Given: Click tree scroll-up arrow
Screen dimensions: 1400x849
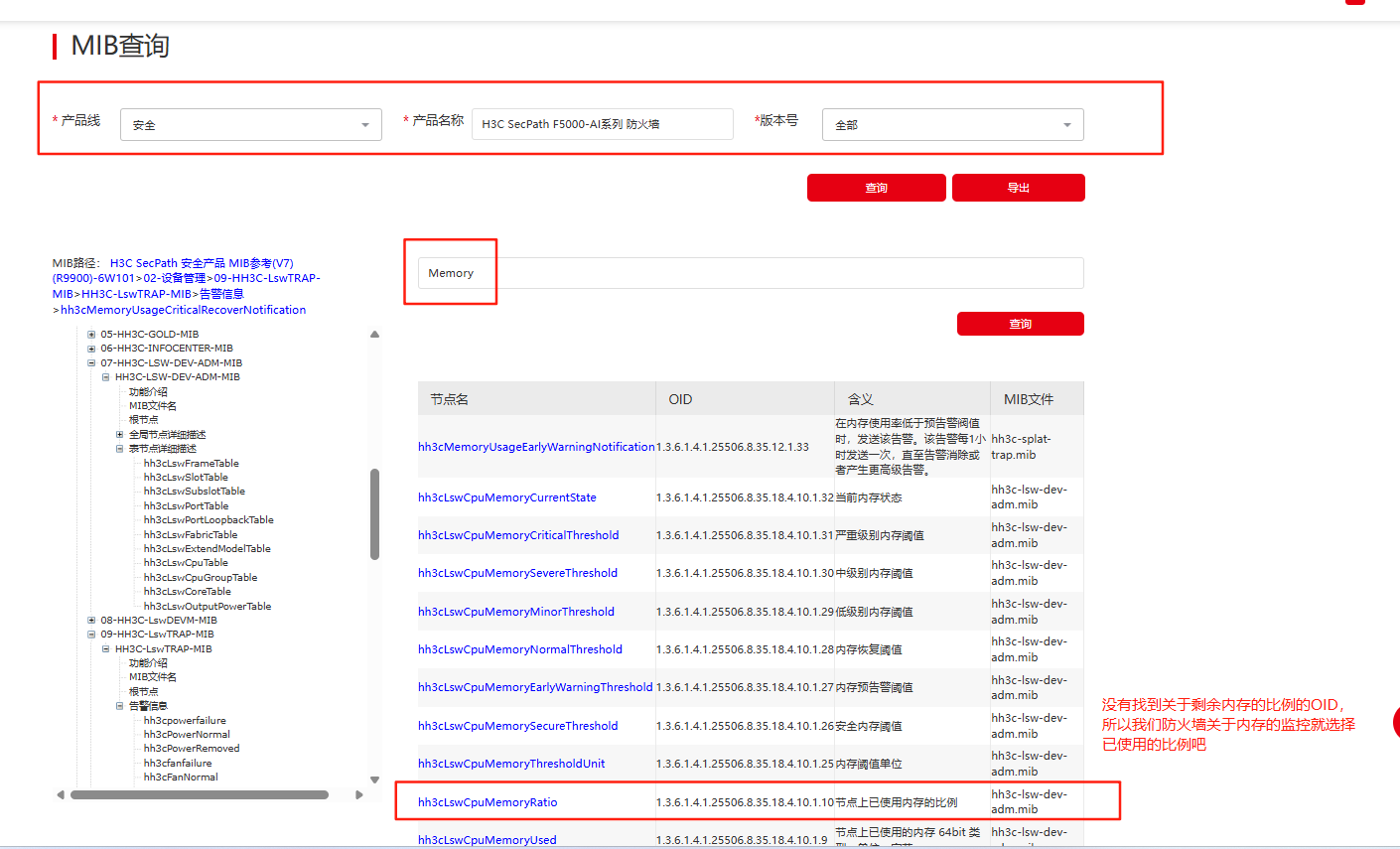Looking at the screenshot, I should (374, 335).
